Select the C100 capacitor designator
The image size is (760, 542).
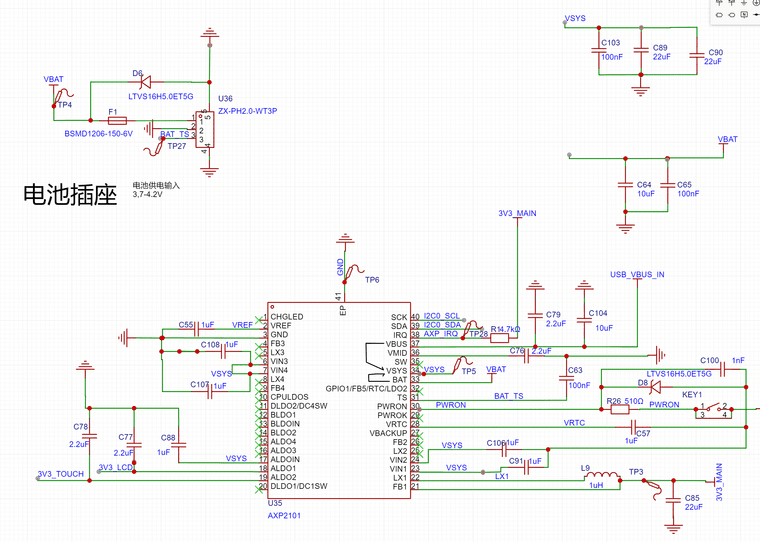point(710,361)
